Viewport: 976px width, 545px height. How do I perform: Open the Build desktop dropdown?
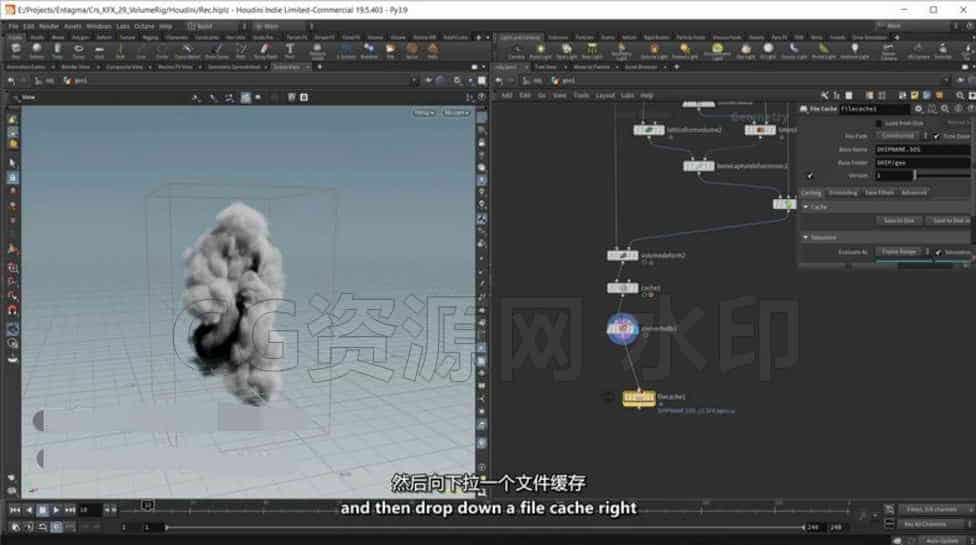coord(218,26)
